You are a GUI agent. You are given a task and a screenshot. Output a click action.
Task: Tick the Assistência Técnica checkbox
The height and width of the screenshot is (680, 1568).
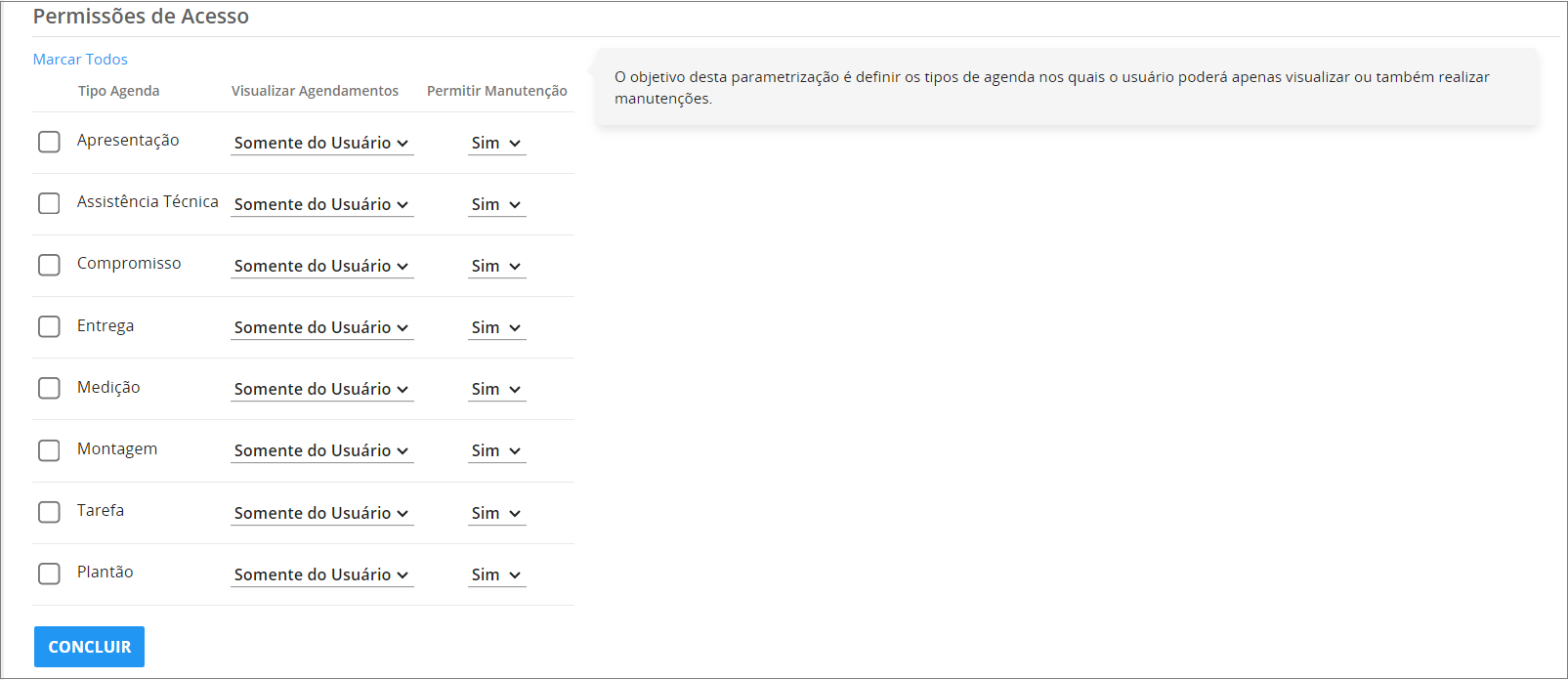pos(49,203)
